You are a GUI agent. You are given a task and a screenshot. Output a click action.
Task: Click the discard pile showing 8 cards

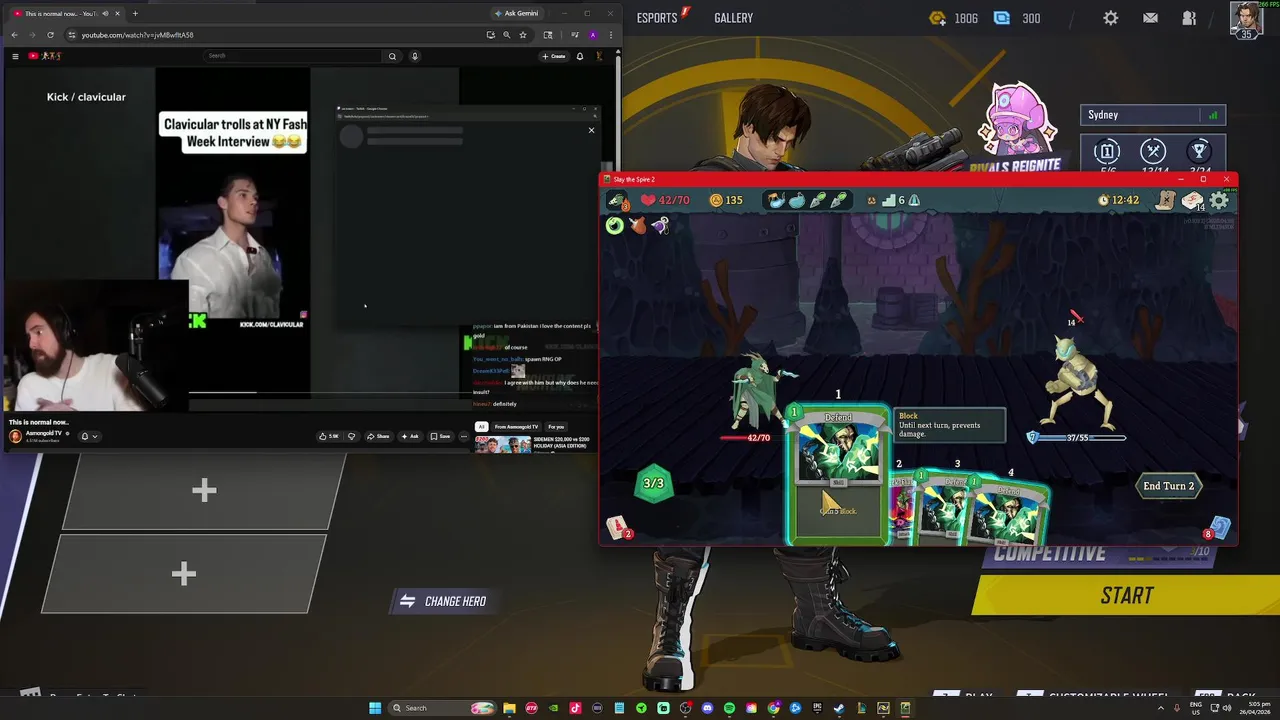pos(1218,528)
